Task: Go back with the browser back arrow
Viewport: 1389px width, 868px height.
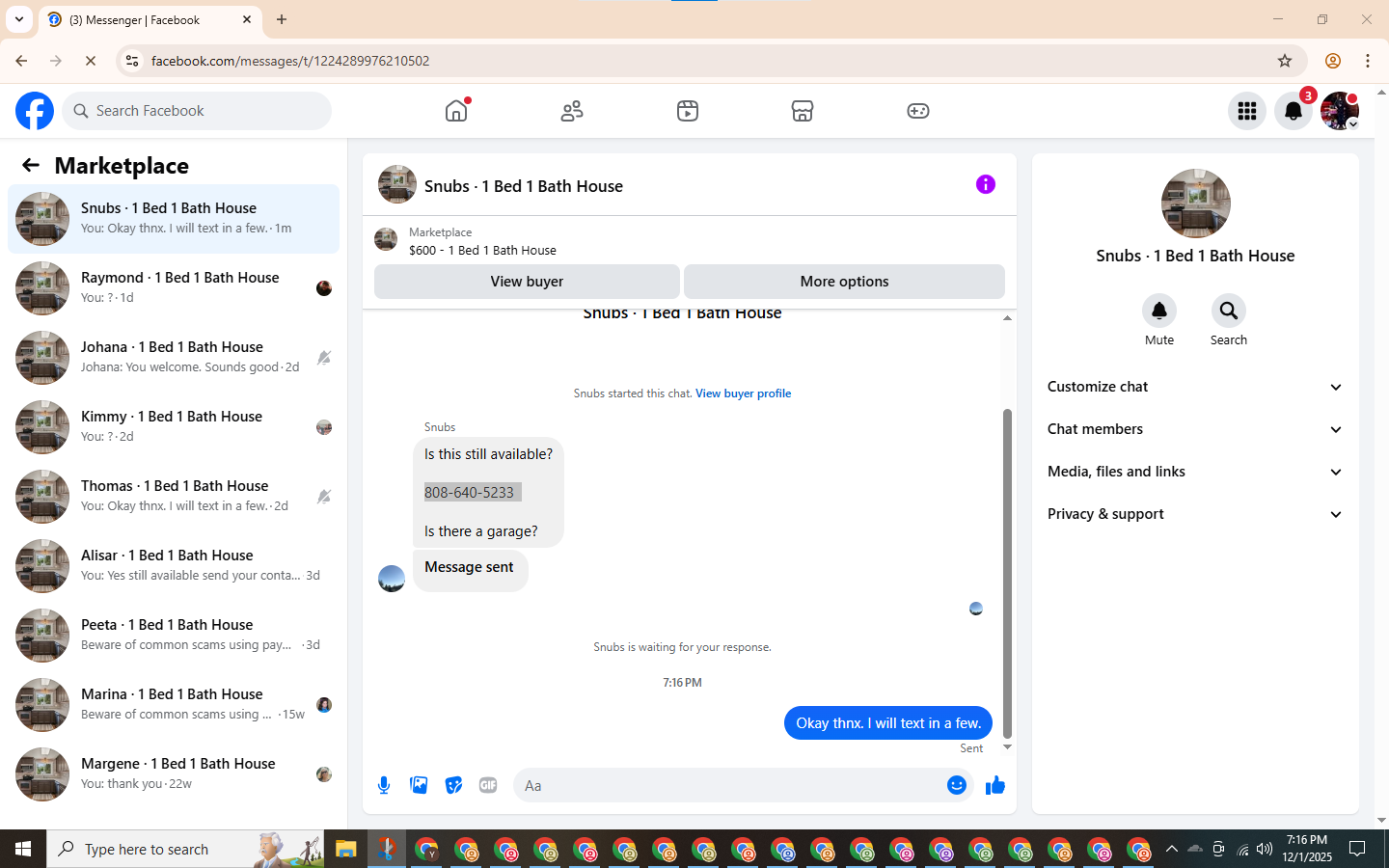Action: pos(21,61)
